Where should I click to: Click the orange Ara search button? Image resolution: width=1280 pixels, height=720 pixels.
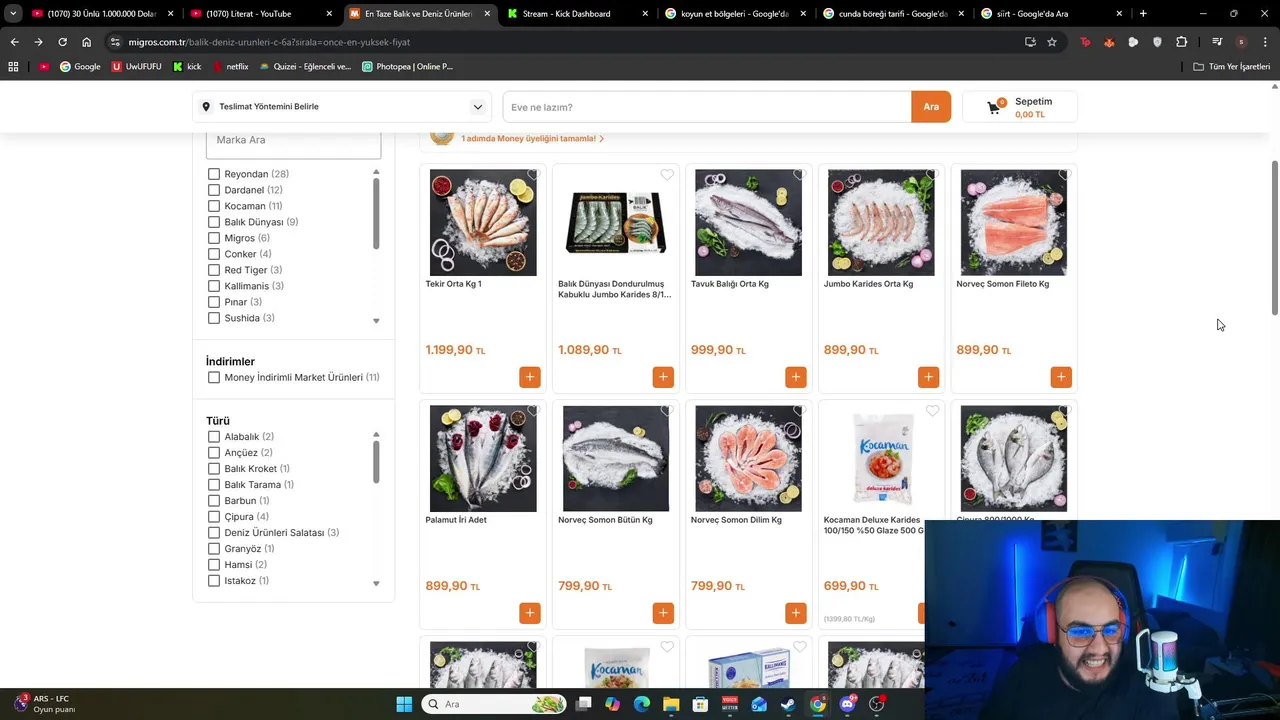(931, 107)
